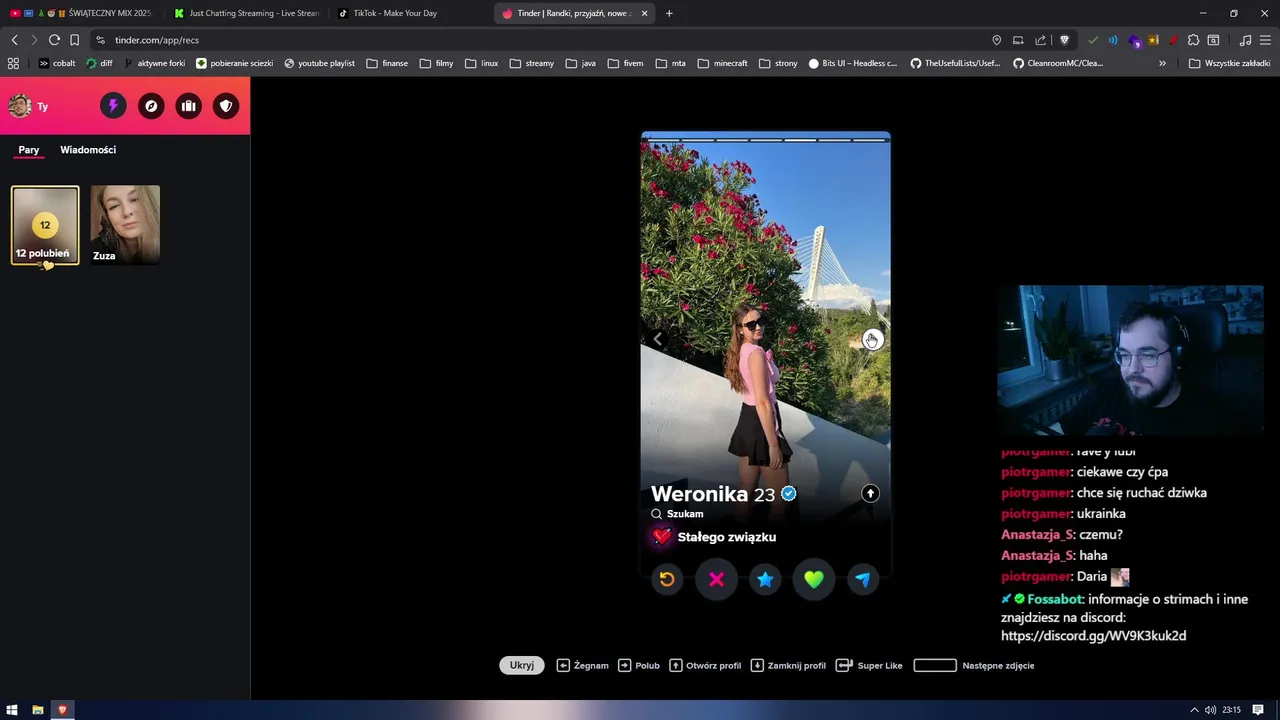1280x720 pixels.
Task: Open the streamy bookmark folder
Action: click(531, 63)
